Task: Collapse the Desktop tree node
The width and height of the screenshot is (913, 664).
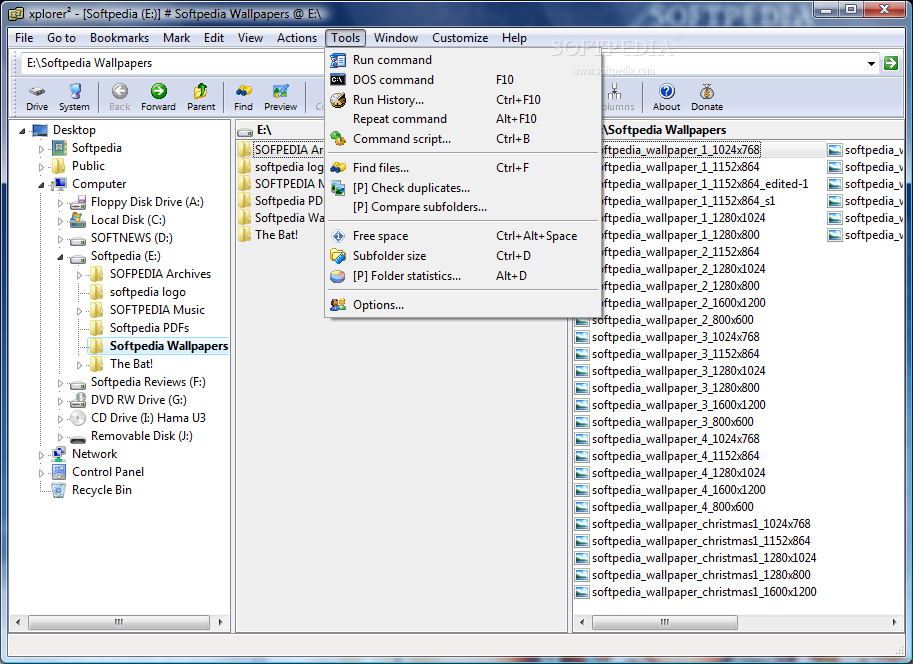Action: coord(22,130)
